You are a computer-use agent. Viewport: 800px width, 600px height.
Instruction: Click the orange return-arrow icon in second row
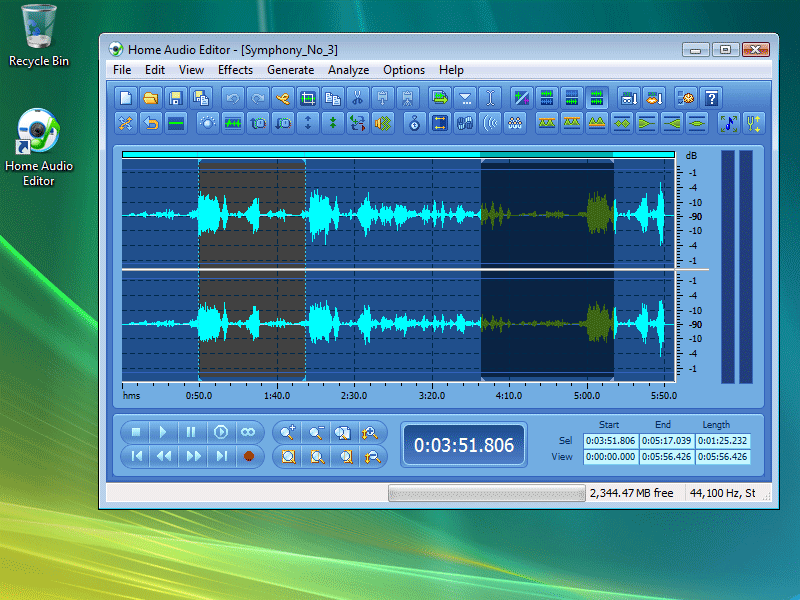tap(151, 123)
